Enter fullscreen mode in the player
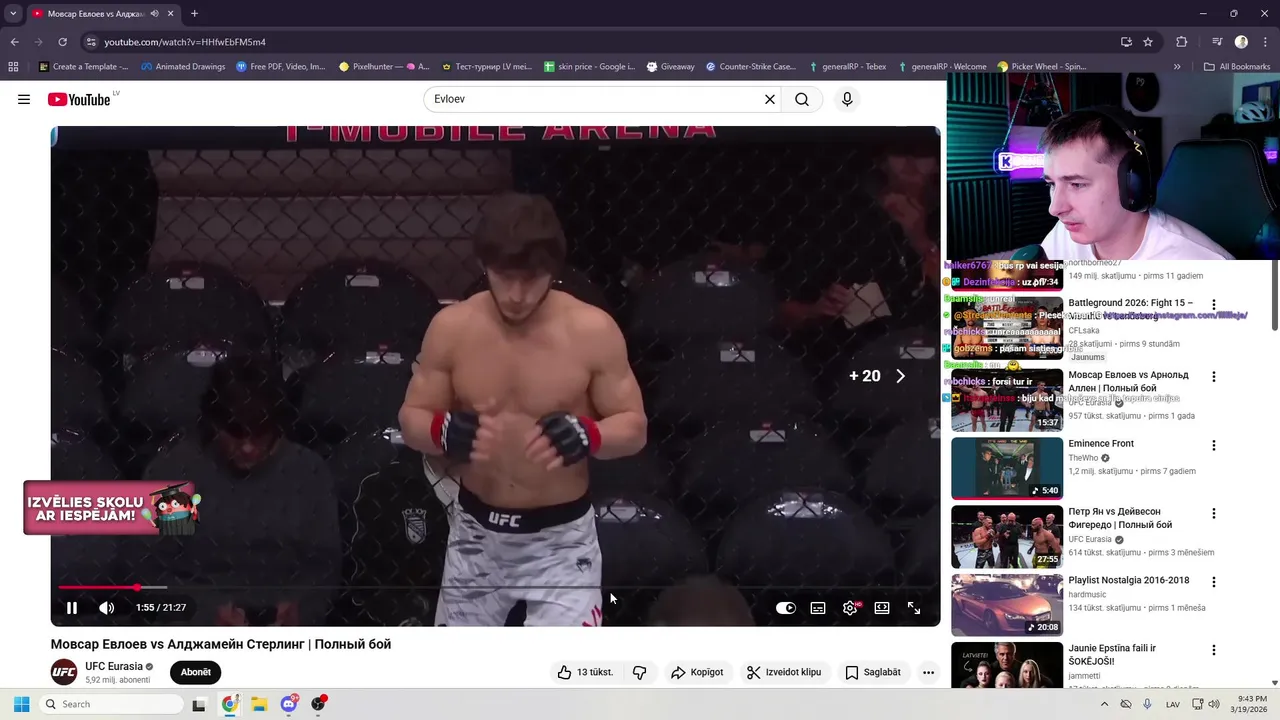This screenshot has width=1280, height=720. click(914, 608)
